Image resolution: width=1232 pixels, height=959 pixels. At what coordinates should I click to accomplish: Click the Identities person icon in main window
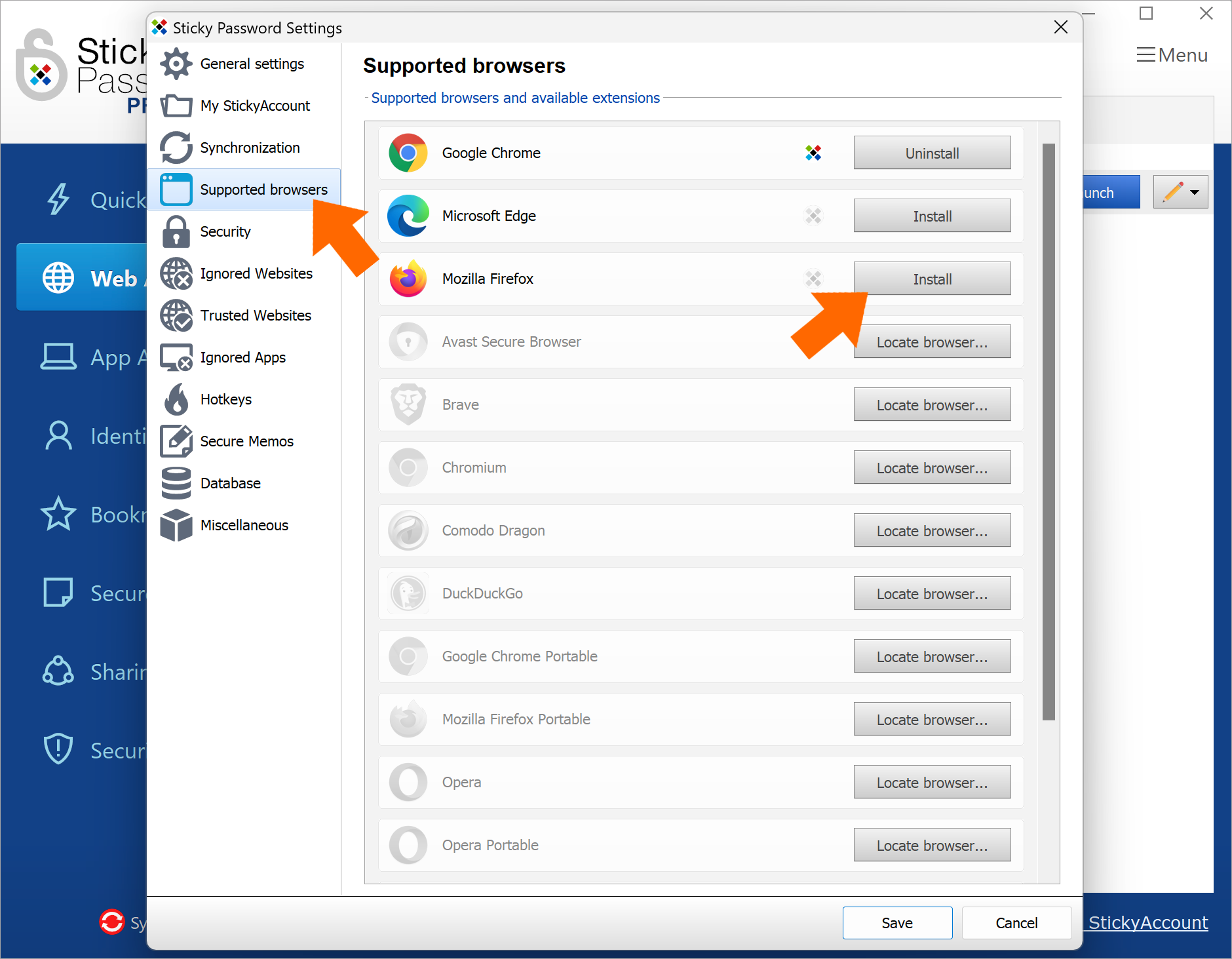point(58,435)
